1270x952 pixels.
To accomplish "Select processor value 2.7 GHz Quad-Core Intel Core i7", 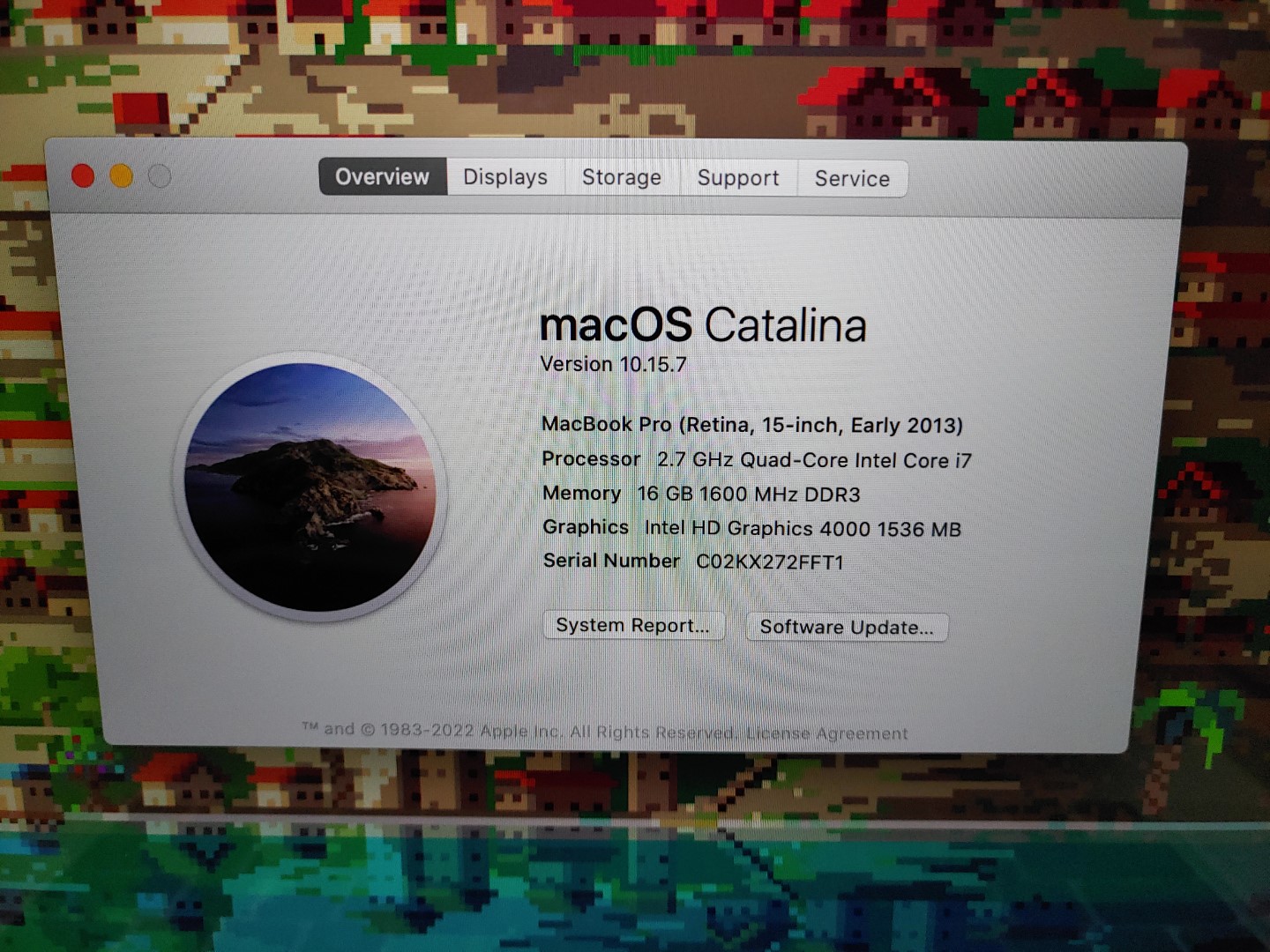I will click(814, 460).
